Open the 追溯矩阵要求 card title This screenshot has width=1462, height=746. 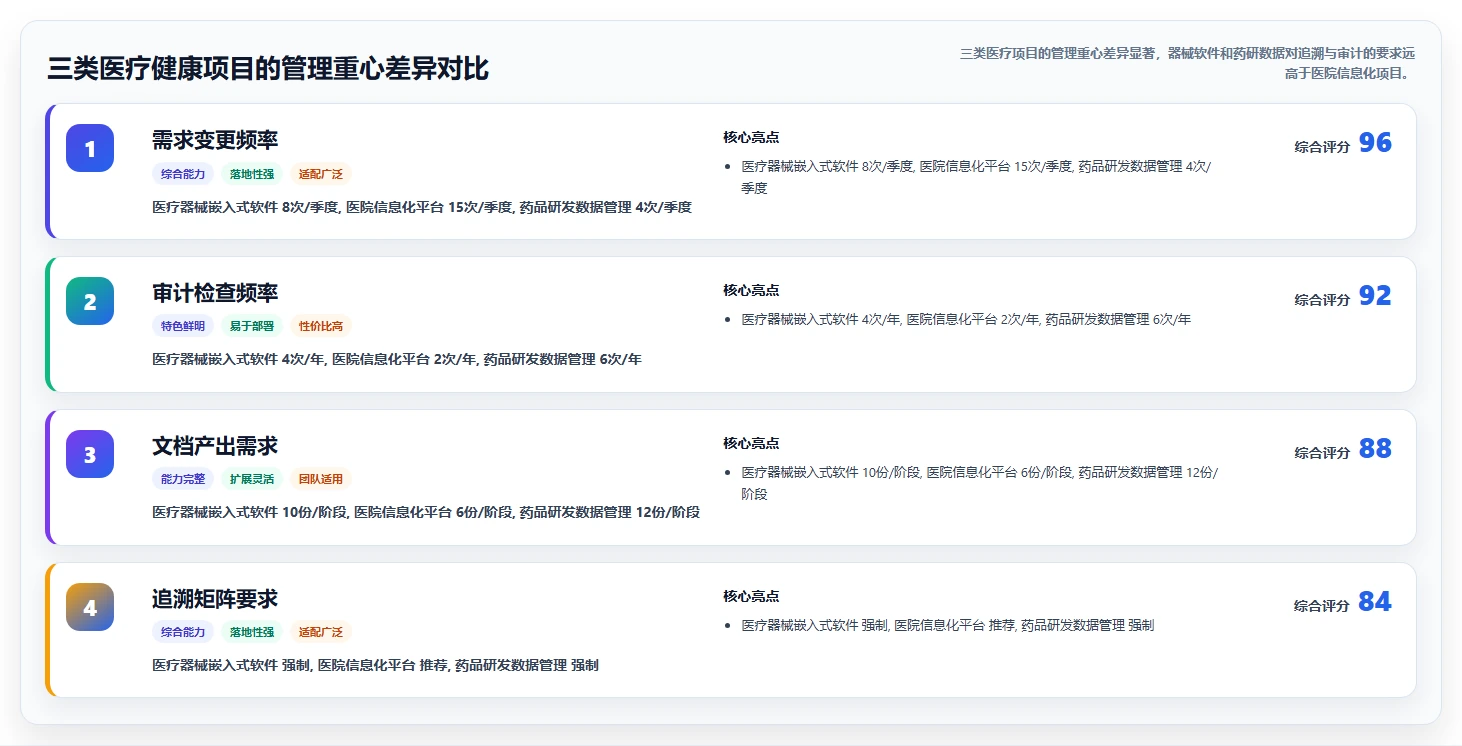(215, 599)
